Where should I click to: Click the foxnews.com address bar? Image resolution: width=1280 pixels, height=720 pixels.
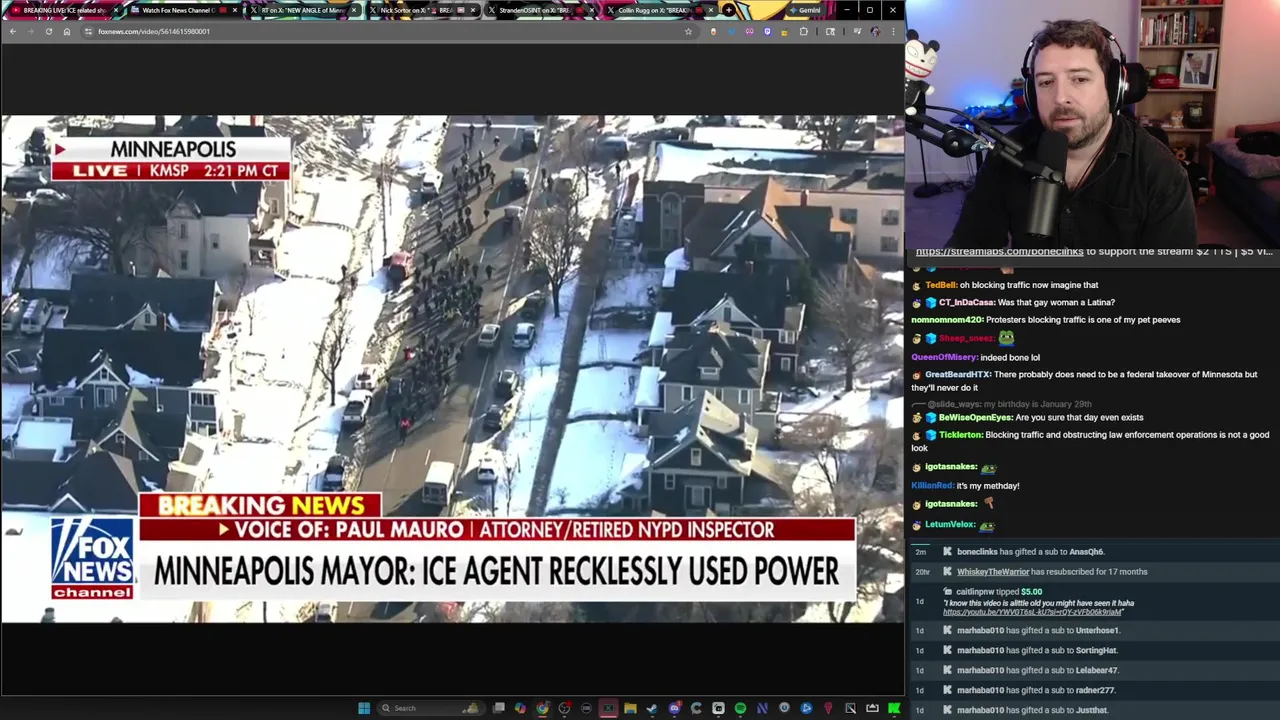[x=388, y=31]
